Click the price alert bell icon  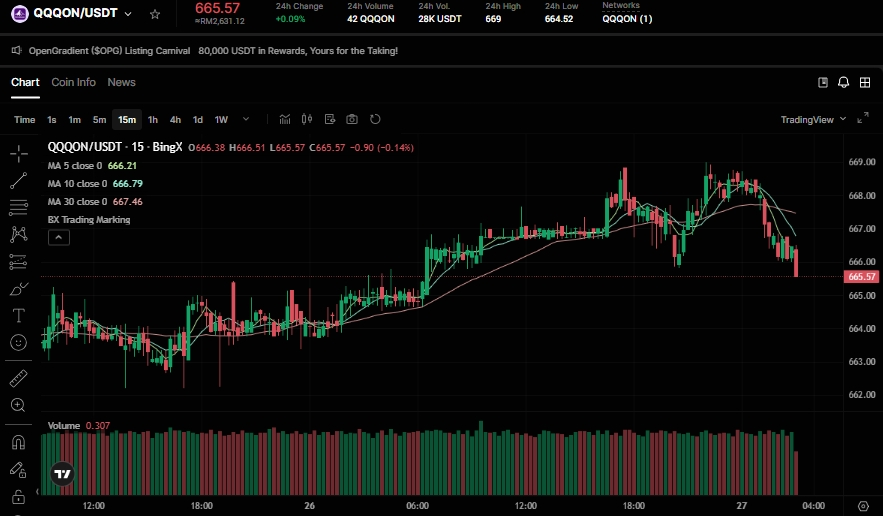[844, 83]
